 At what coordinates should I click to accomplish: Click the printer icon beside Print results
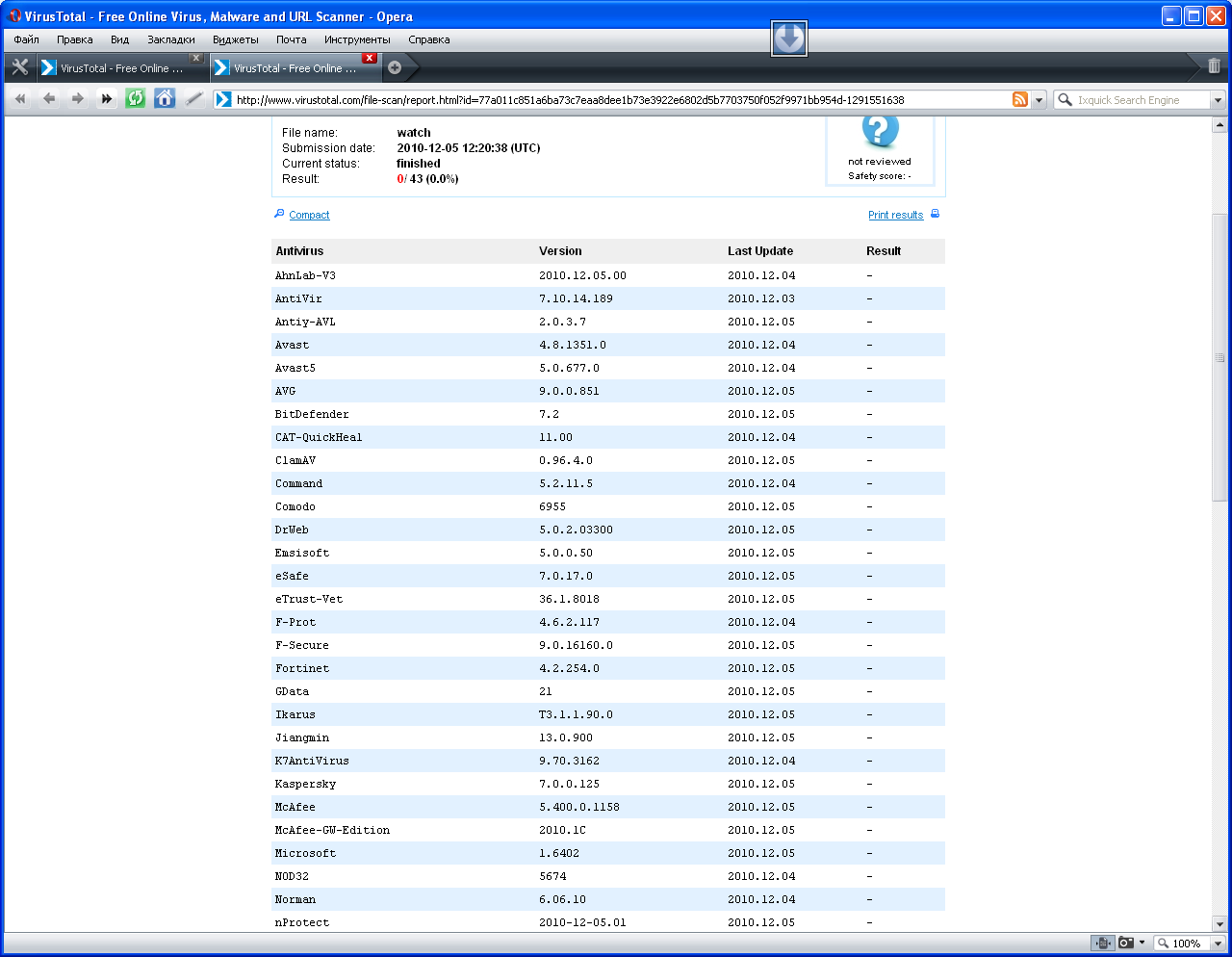click(935, 214)
